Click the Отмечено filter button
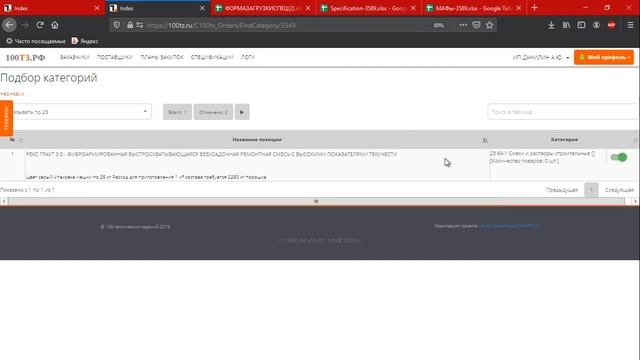Image resolution: width=640 pixels, height=360 pixels. coord(213,112)
